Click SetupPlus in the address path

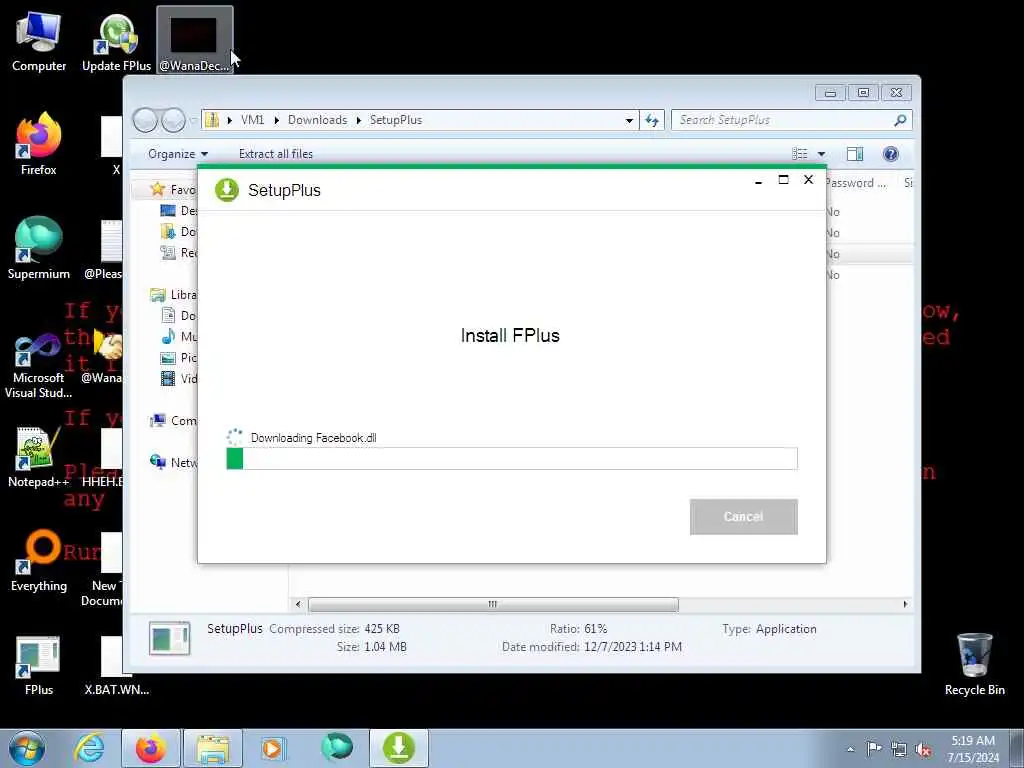(x=396, y=120)
